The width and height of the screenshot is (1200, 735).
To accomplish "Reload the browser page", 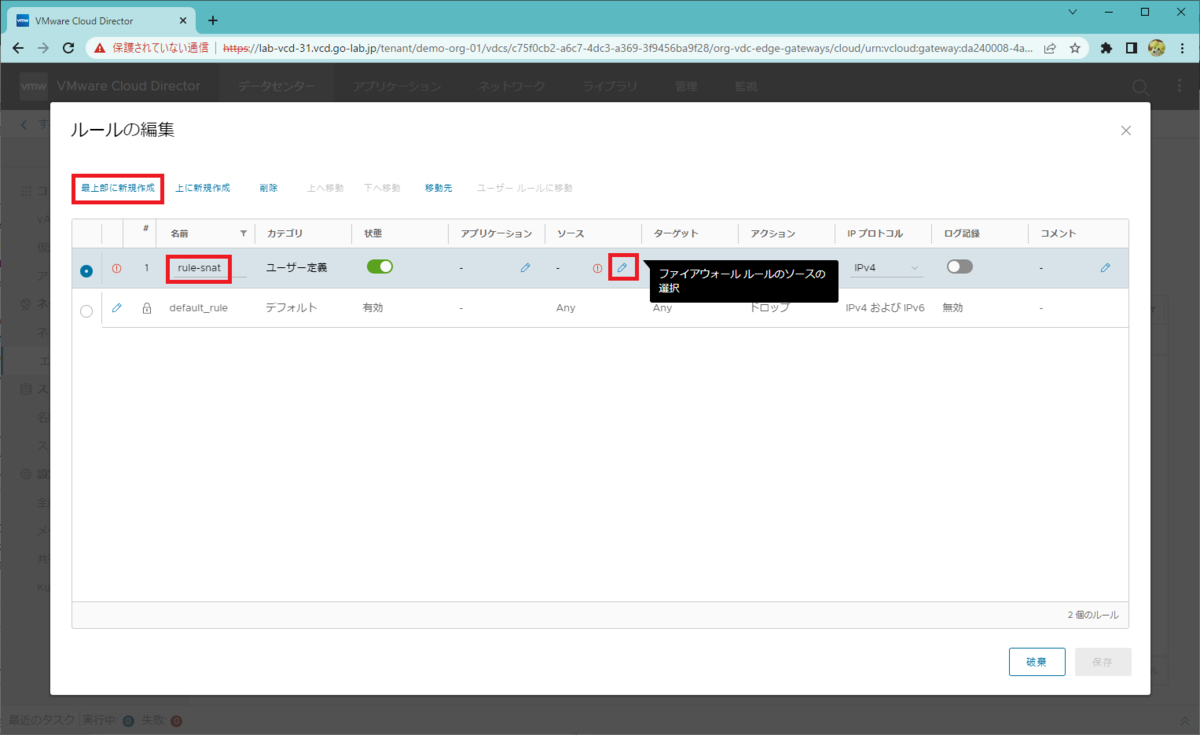I will (x=68, y=47).
